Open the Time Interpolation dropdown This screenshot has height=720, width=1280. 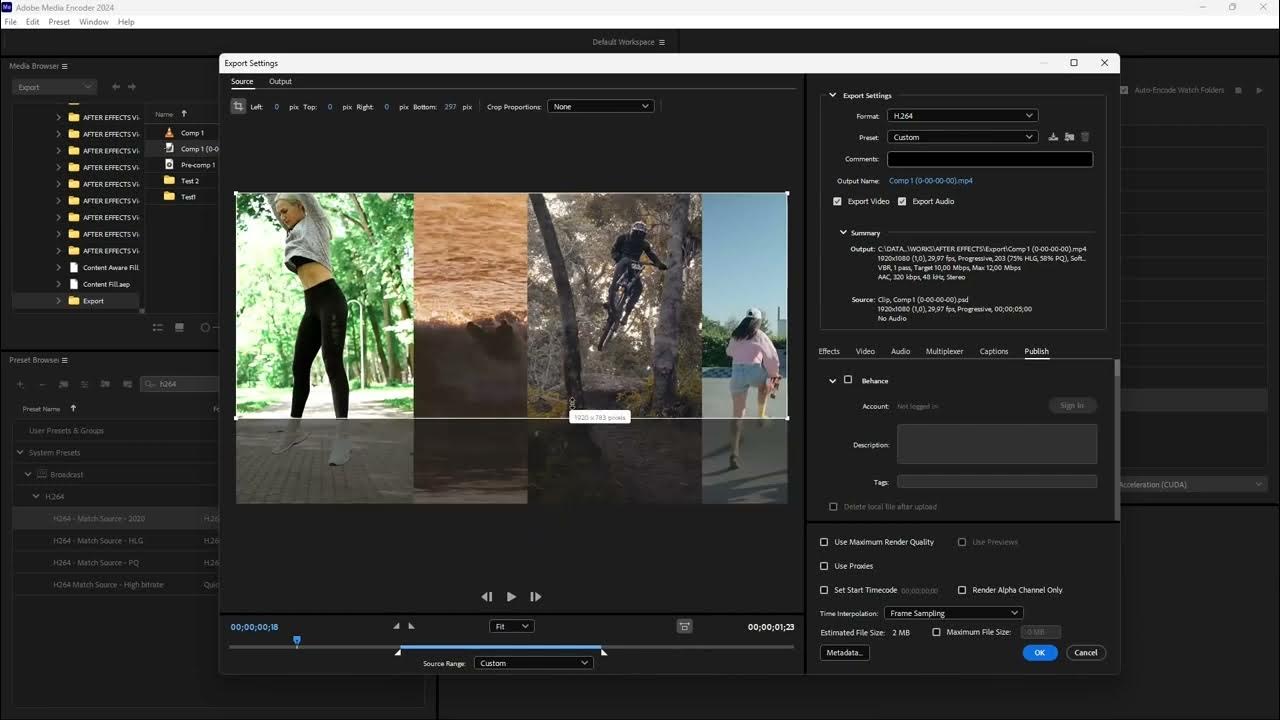[x=953, y=613]
